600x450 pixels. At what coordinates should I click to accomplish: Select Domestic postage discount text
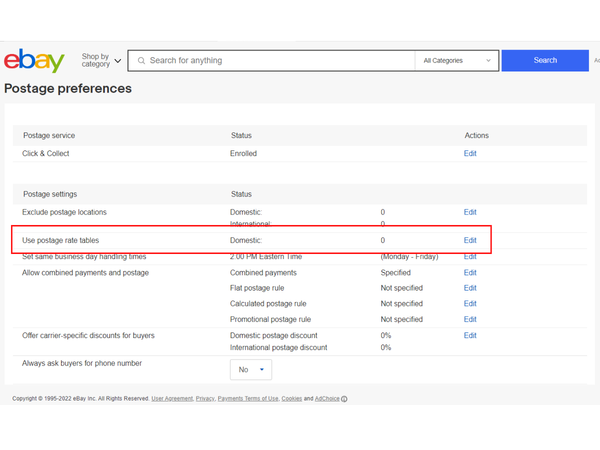coord(274,335)
